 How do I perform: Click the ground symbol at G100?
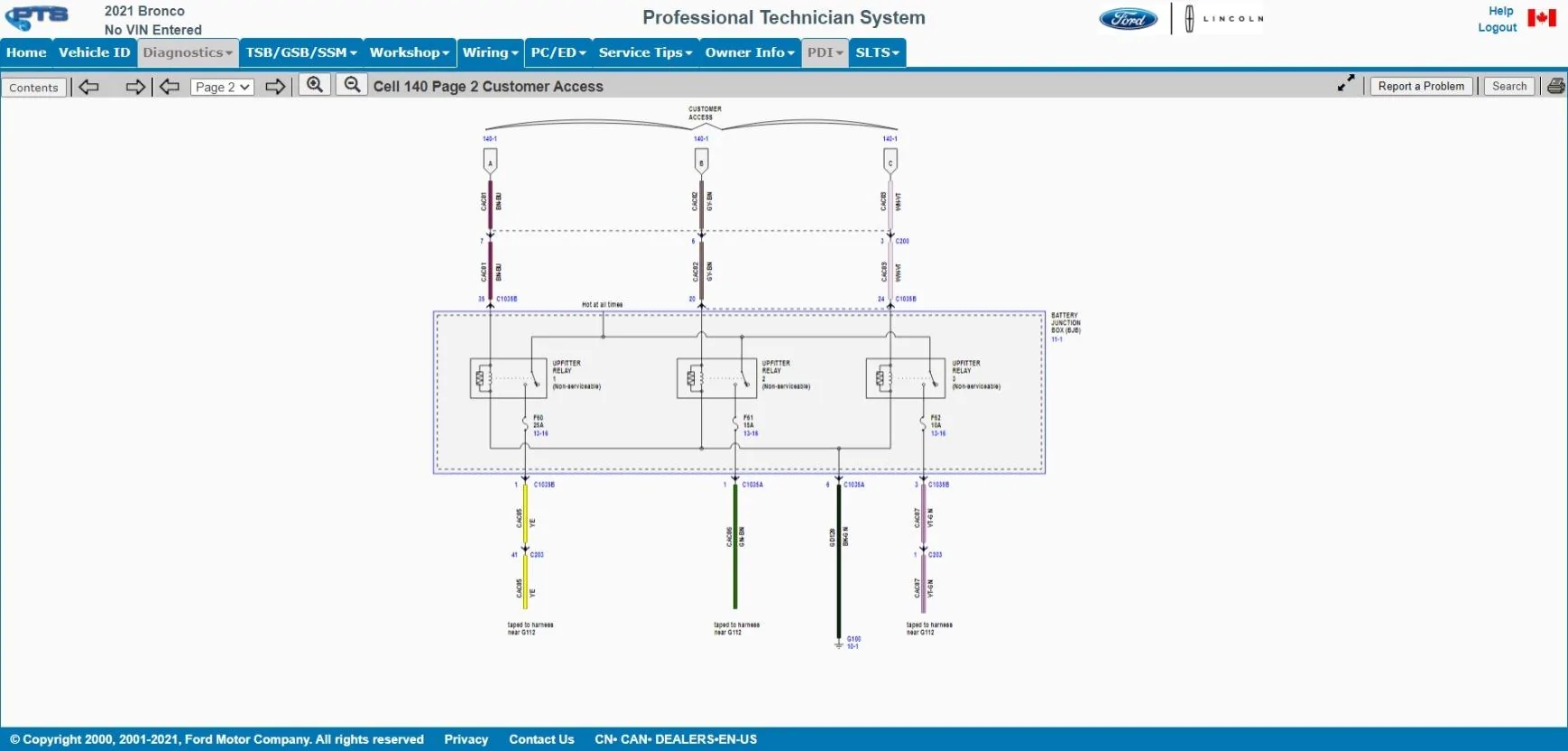coord(838,644)
